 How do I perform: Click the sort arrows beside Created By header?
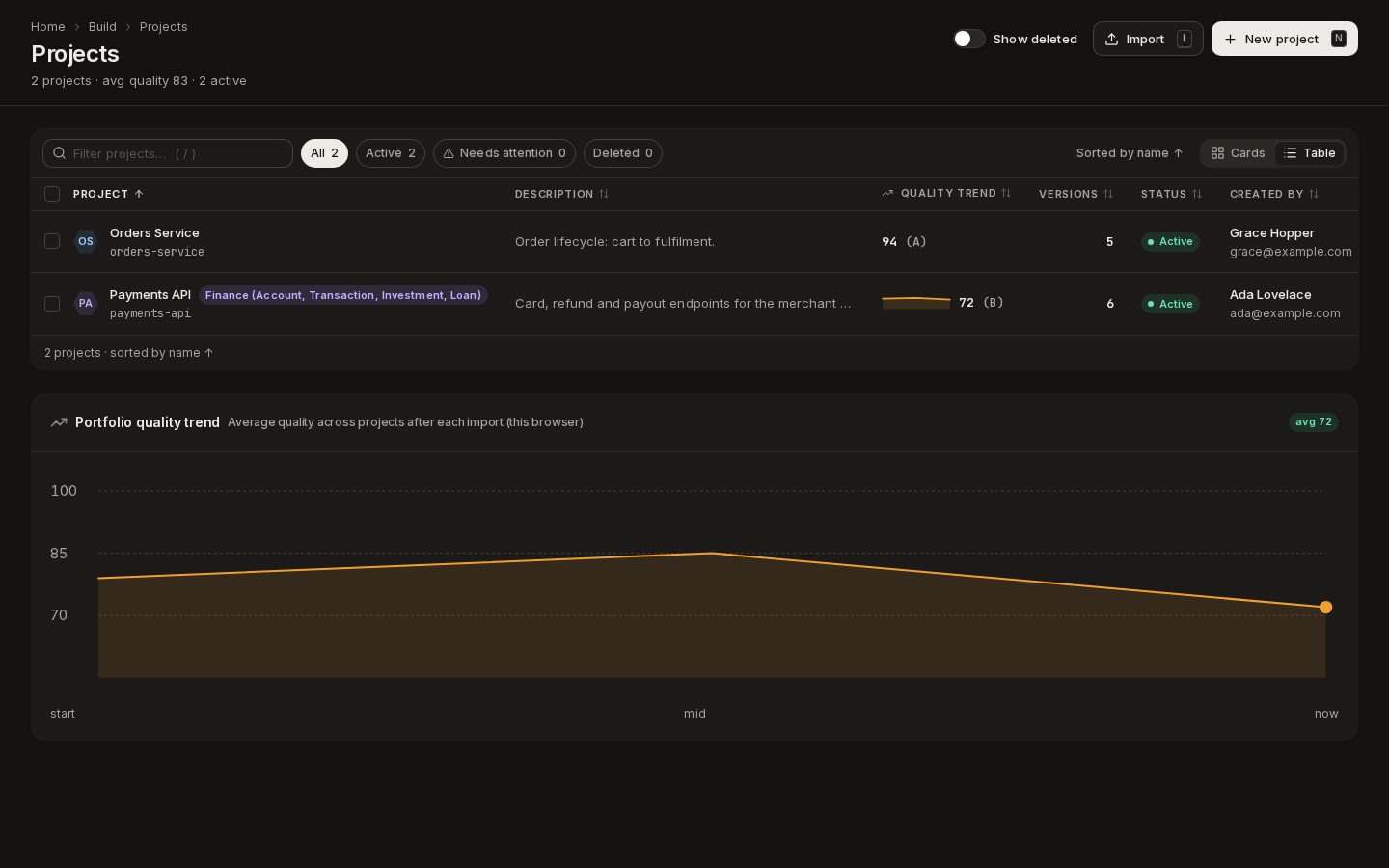pyautogui.click(x=1314, y=194)
